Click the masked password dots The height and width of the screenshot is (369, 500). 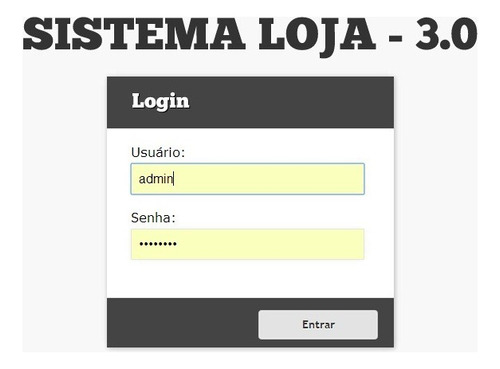[x=158, y=244]
